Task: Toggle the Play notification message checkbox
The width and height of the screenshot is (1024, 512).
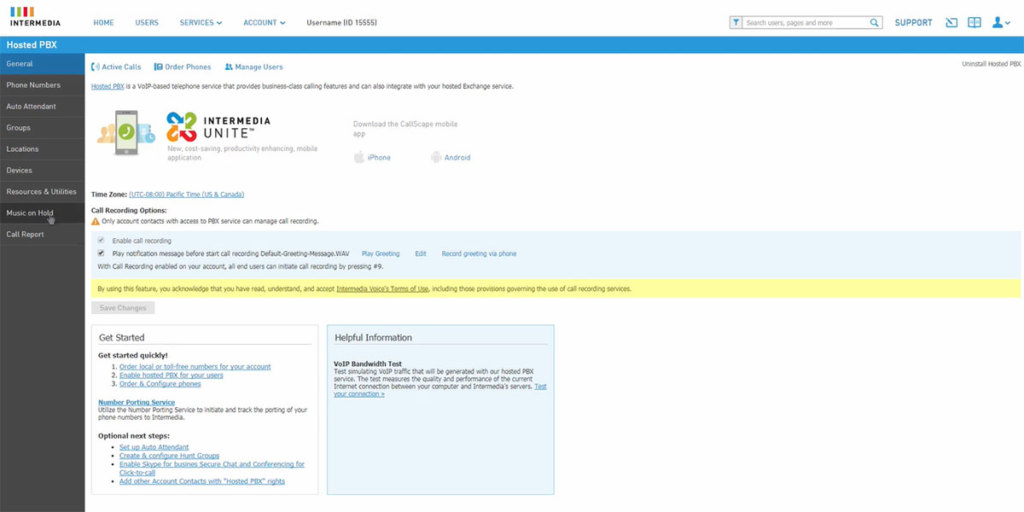Action: (x=101, y=254)
